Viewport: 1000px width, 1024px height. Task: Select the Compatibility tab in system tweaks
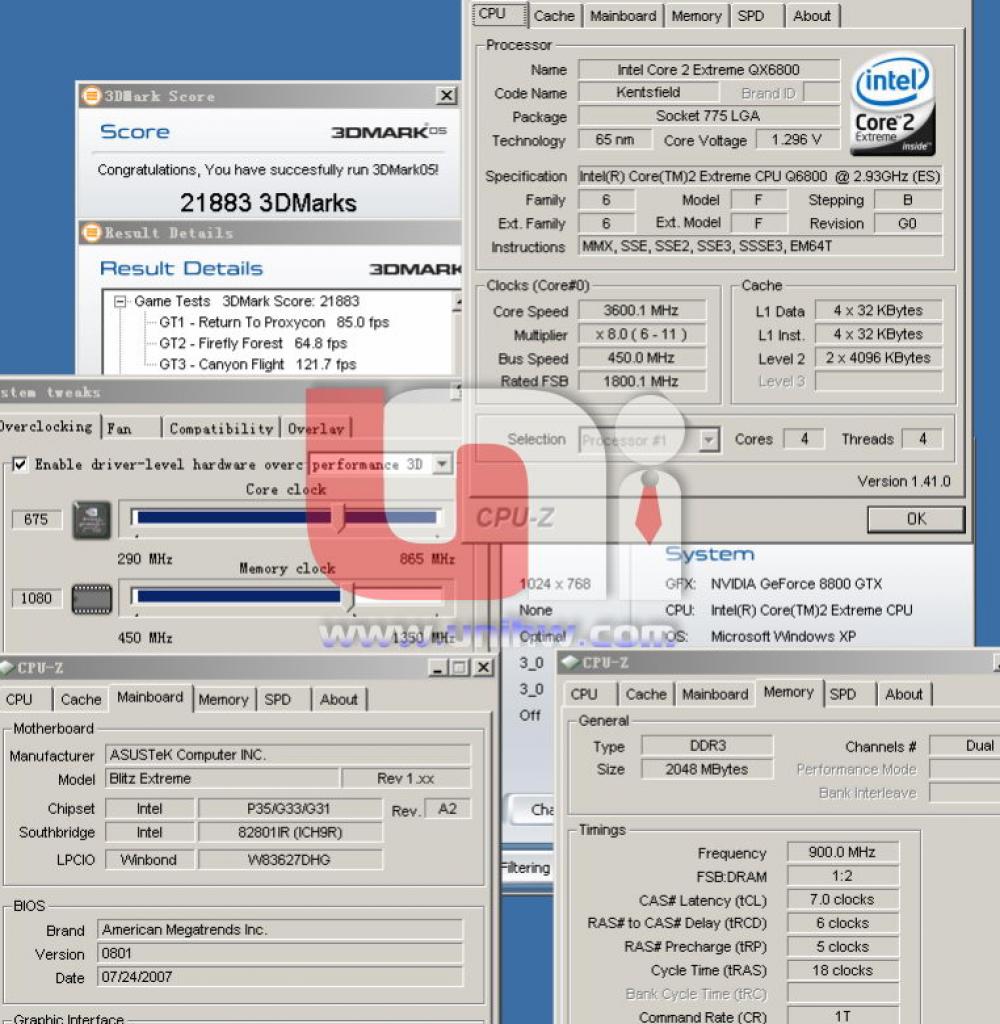(221, 428)
